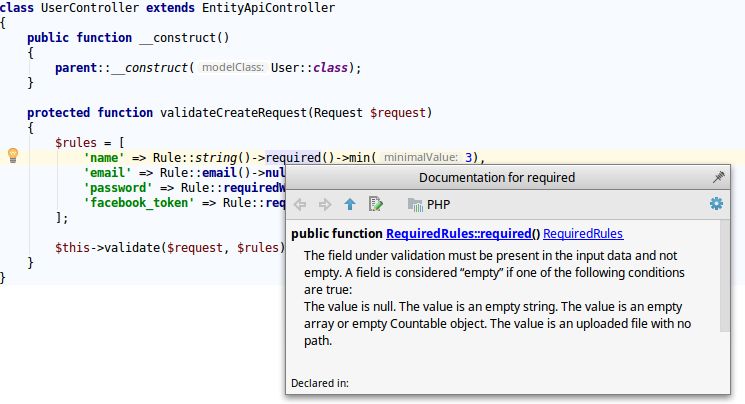Click the __construct() method name
Viewport: 745px width, 404px height.
point(184,38)
